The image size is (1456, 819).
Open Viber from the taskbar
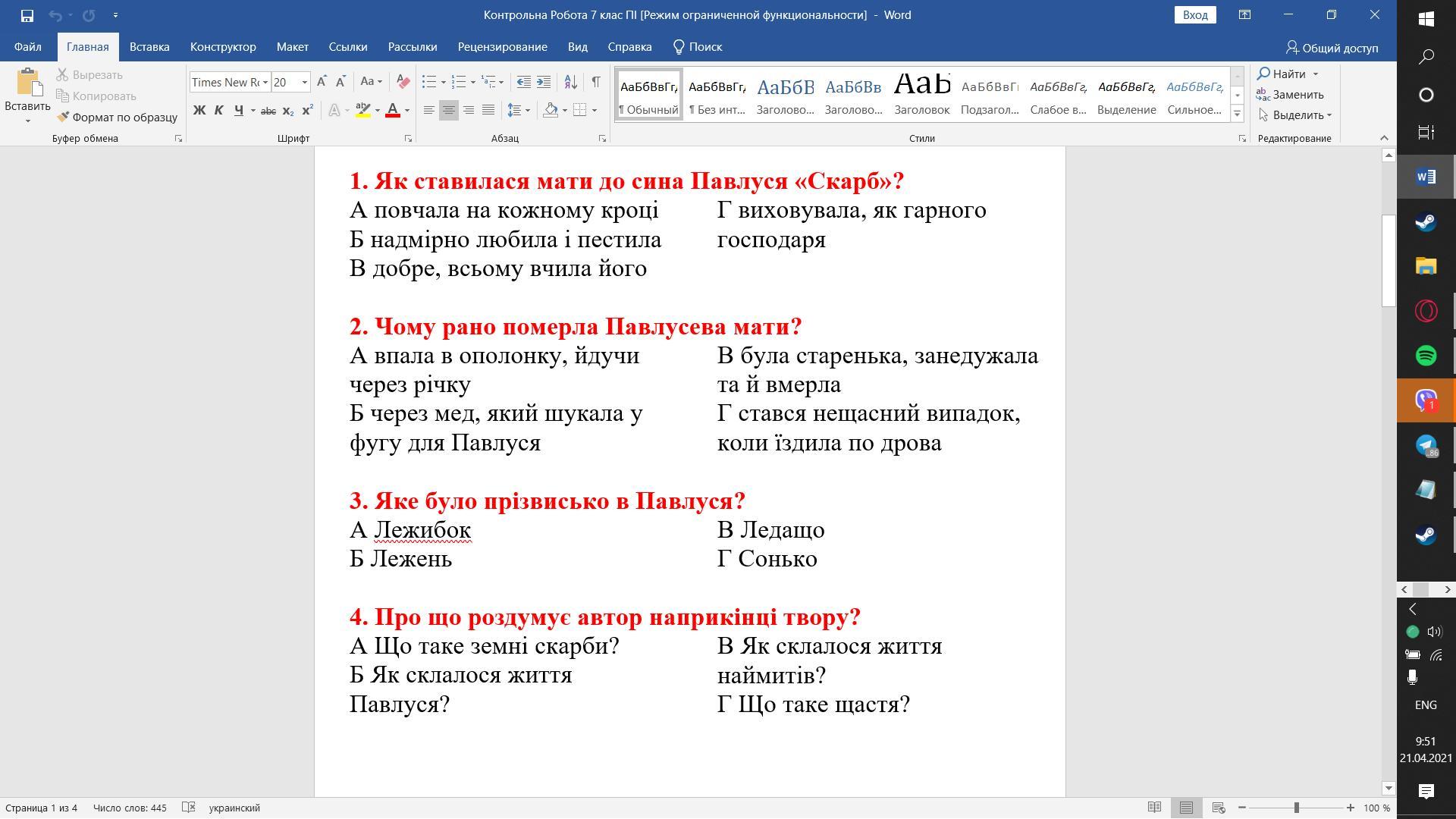point(1426,400)
